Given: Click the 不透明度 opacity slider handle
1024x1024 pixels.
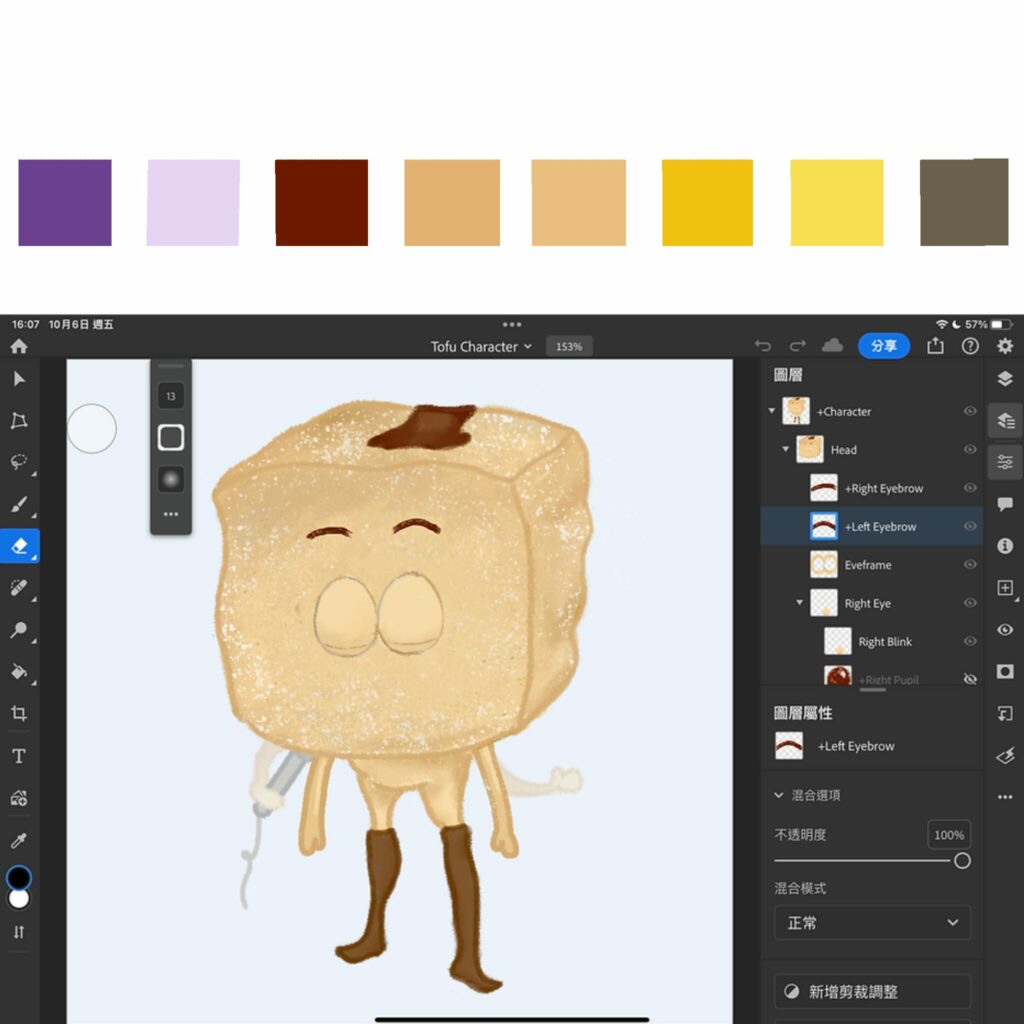Looking at the screenshot, I should coord(962,861).
